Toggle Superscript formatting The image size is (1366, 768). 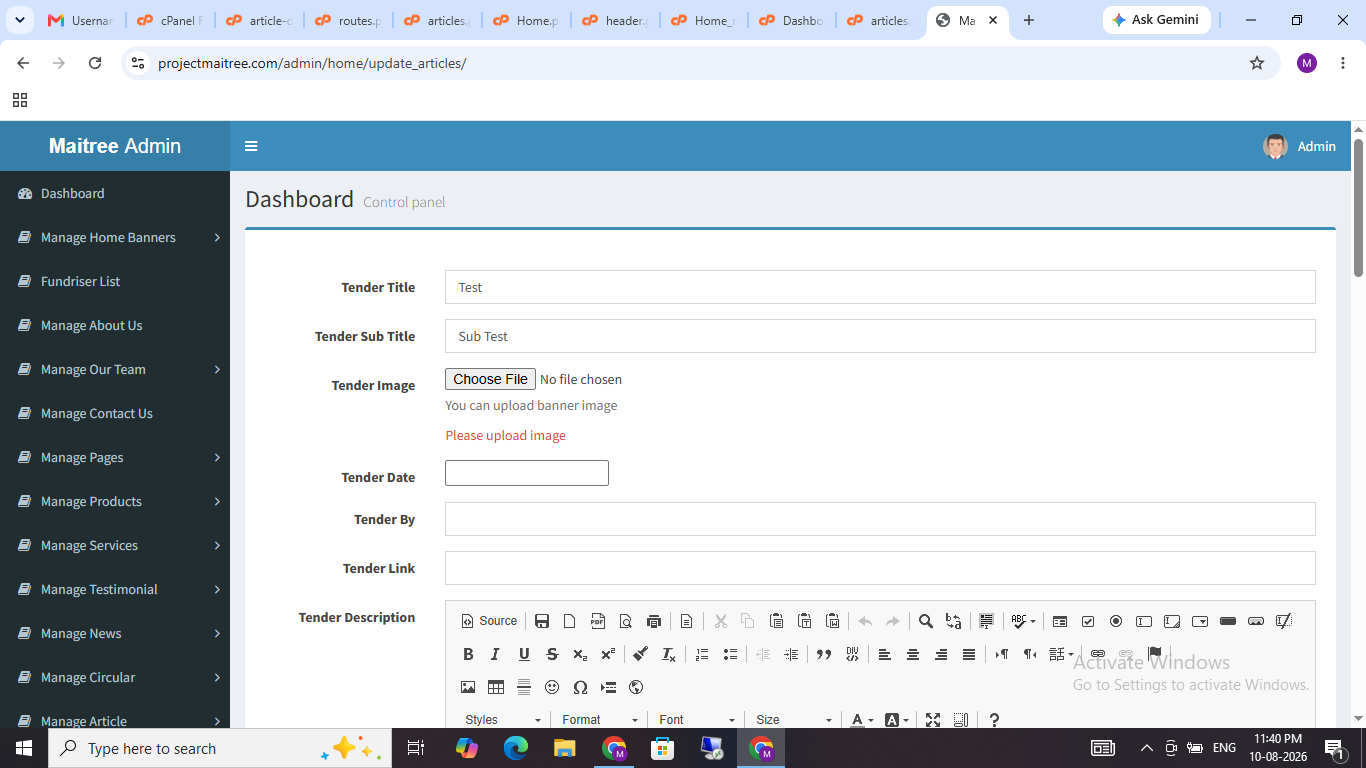(608, 654)
